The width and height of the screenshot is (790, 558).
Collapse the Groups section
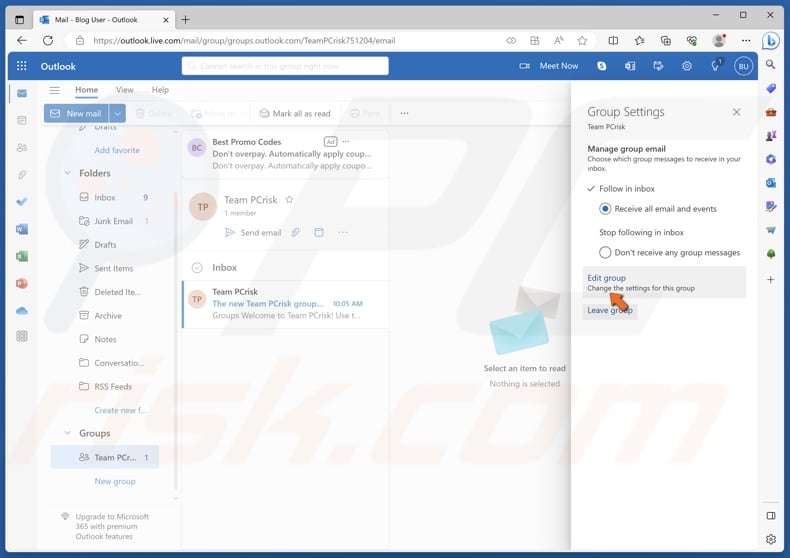coord(67,434)
